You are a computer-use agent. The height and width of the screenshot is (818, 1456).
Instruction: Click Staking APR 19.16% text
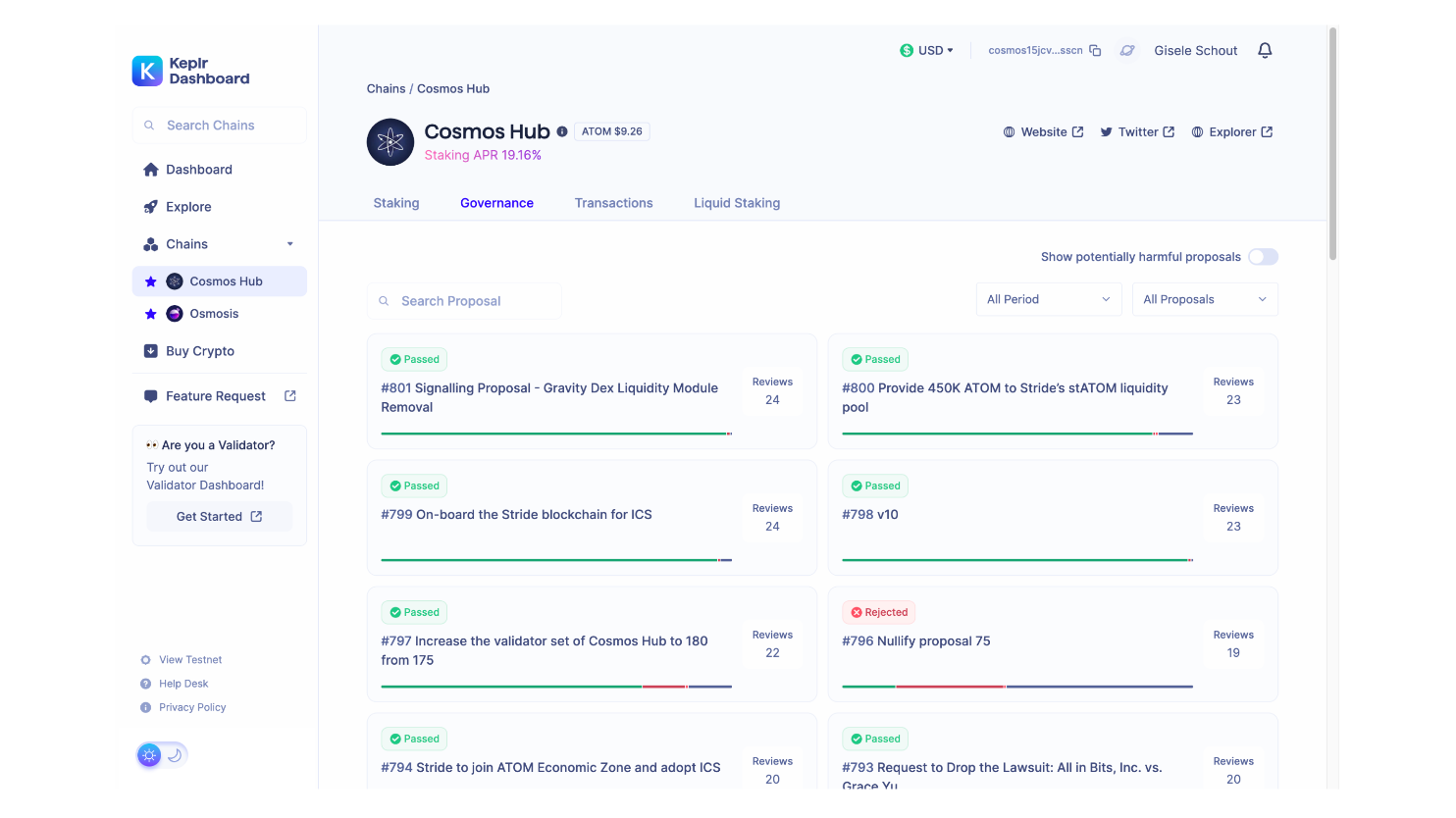coord(483,155)
